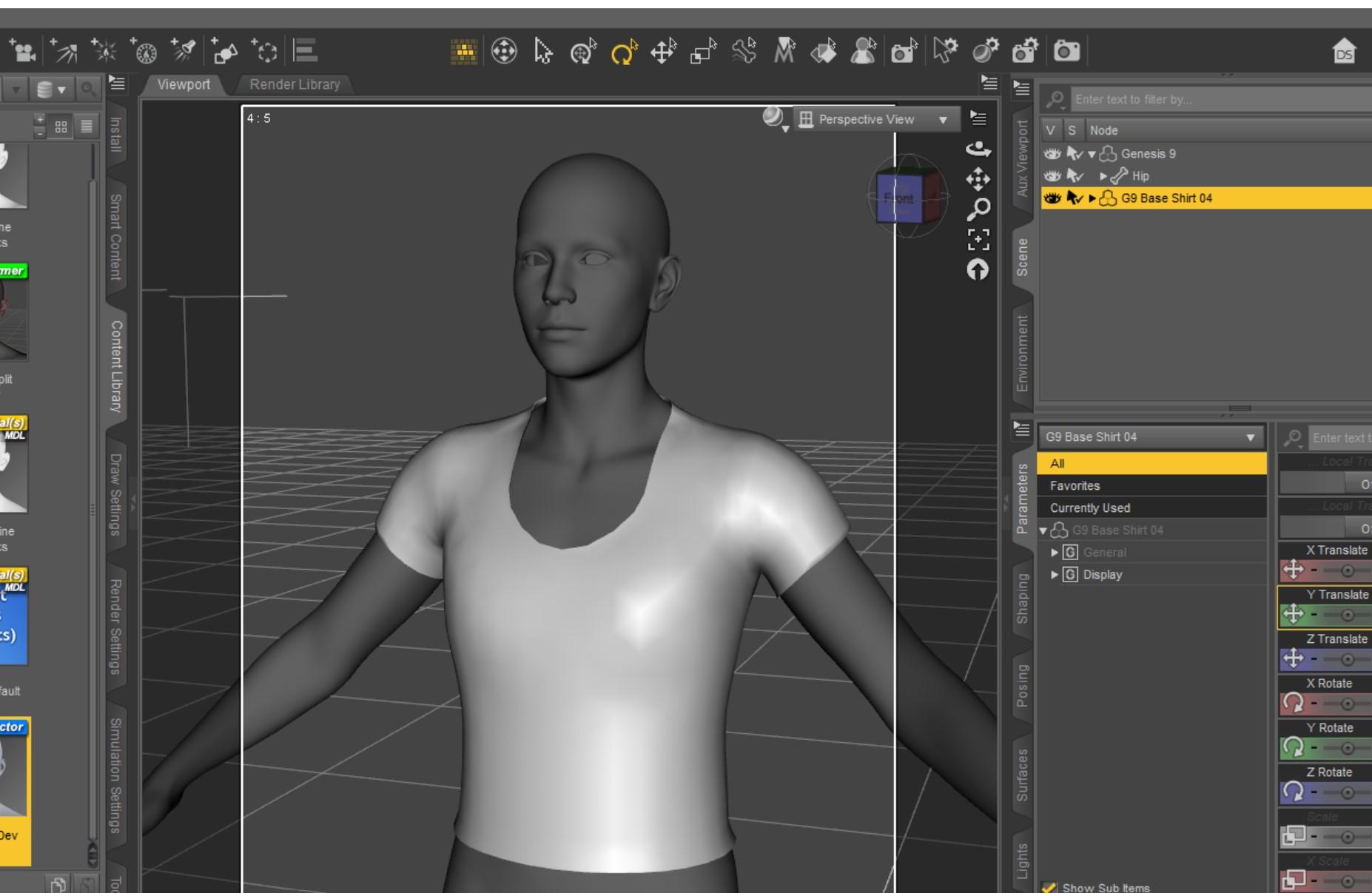Hide the G9 Base Shirt 04 node

click(x=1052, y=198)
